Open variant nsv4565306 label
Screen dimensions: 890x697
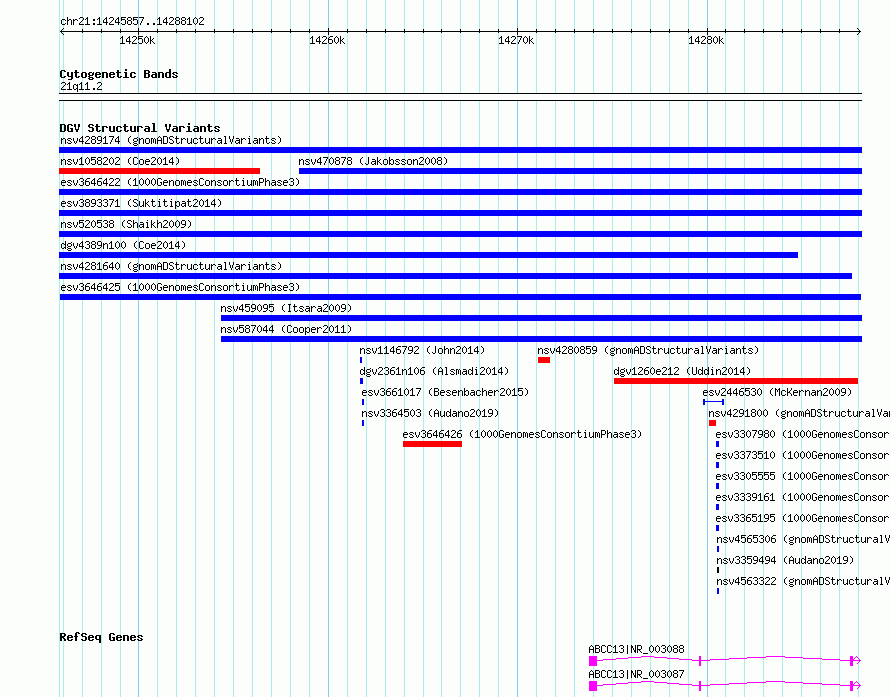[803, 539]
